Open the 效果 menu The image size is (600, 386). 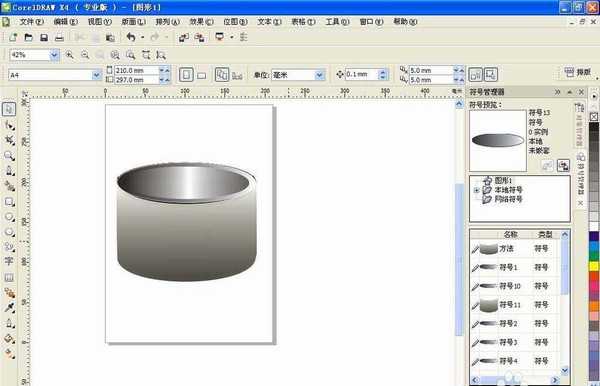[x=201, y=22]
